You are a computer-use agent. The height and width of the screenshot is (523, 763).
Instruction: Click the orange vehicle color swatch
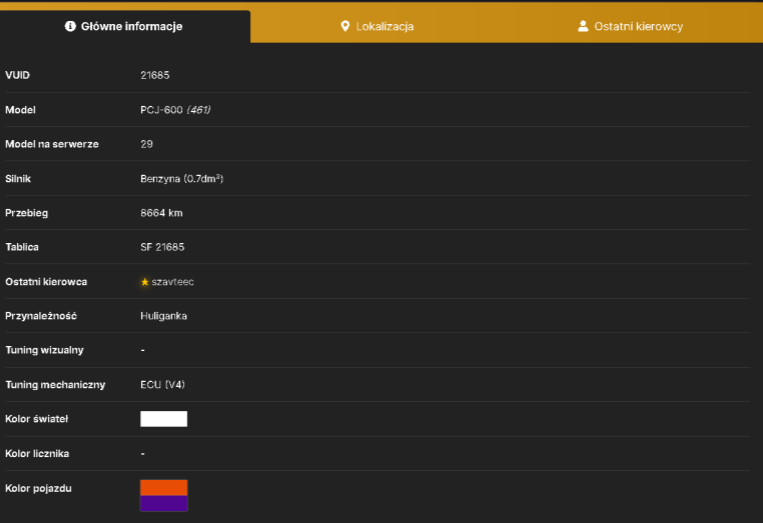tap(164, 488)
